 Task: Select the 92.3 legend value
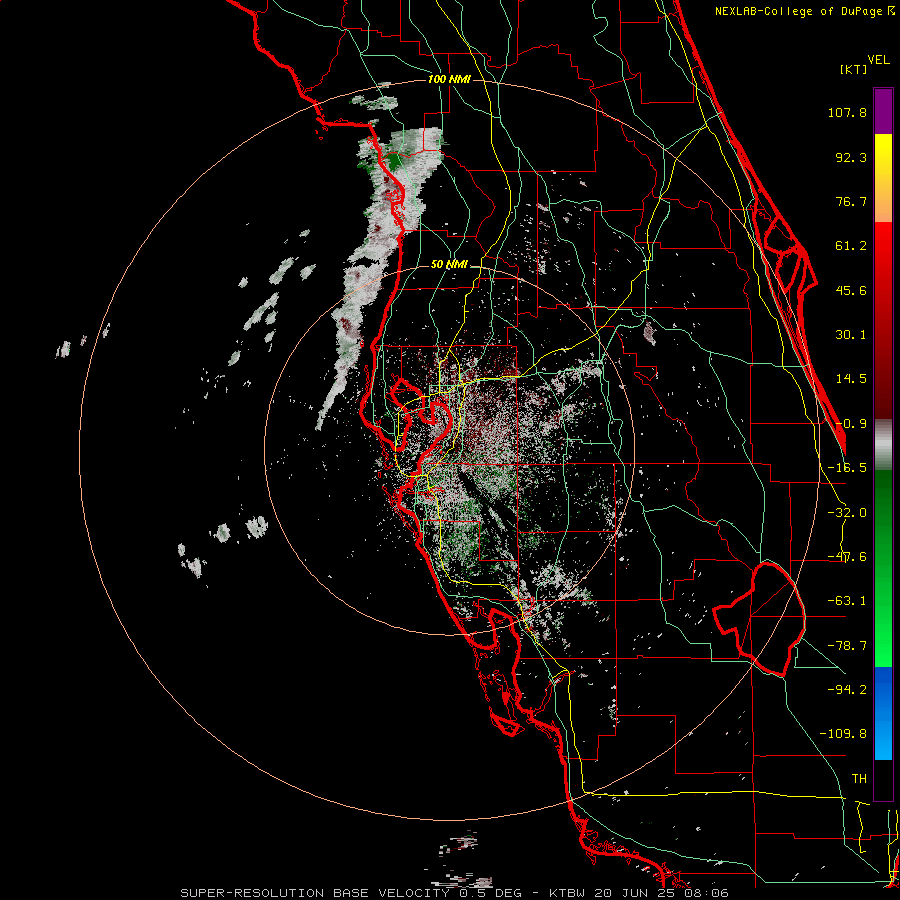point(851,157)
